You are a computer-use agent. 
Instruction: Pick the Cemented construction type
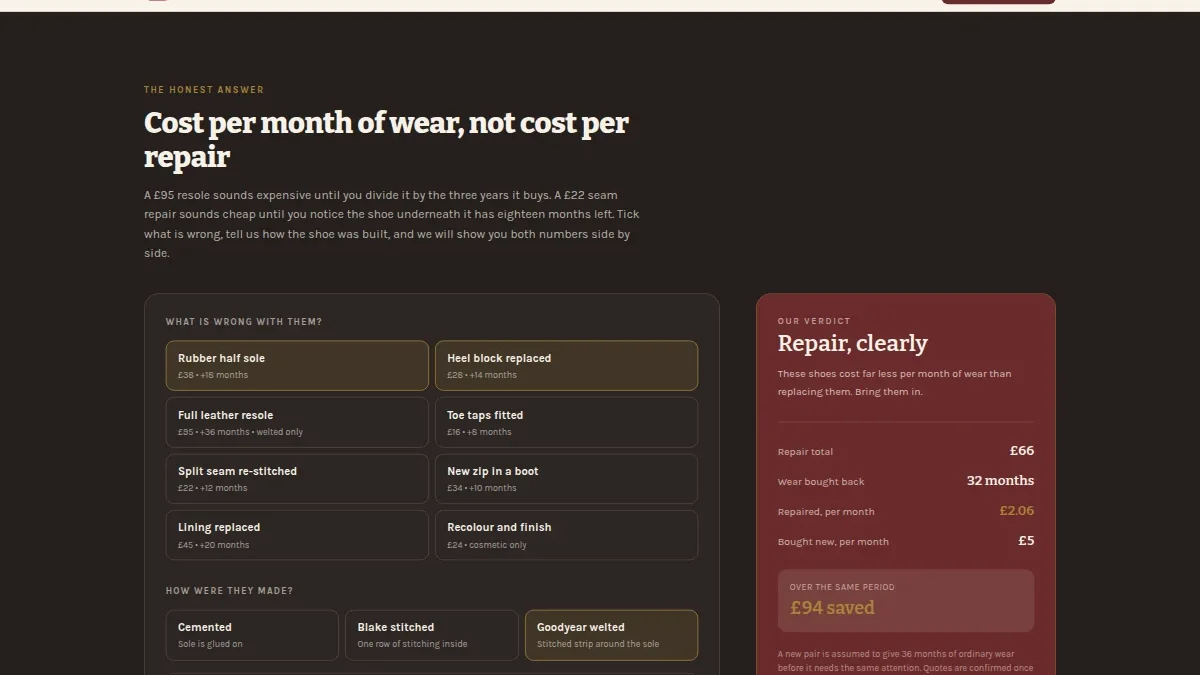pyautogui.click(x=252, y=635)
